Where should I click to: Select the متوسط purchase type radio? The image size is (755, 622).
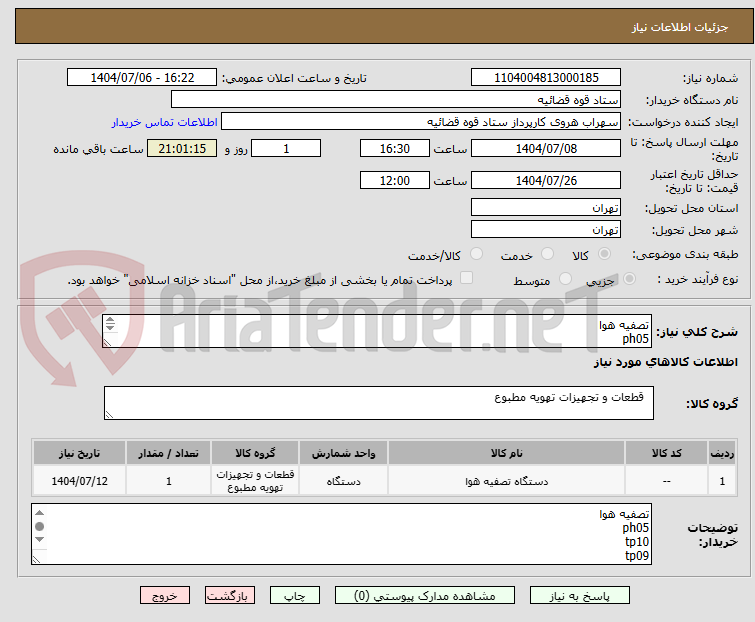[565, 279]
